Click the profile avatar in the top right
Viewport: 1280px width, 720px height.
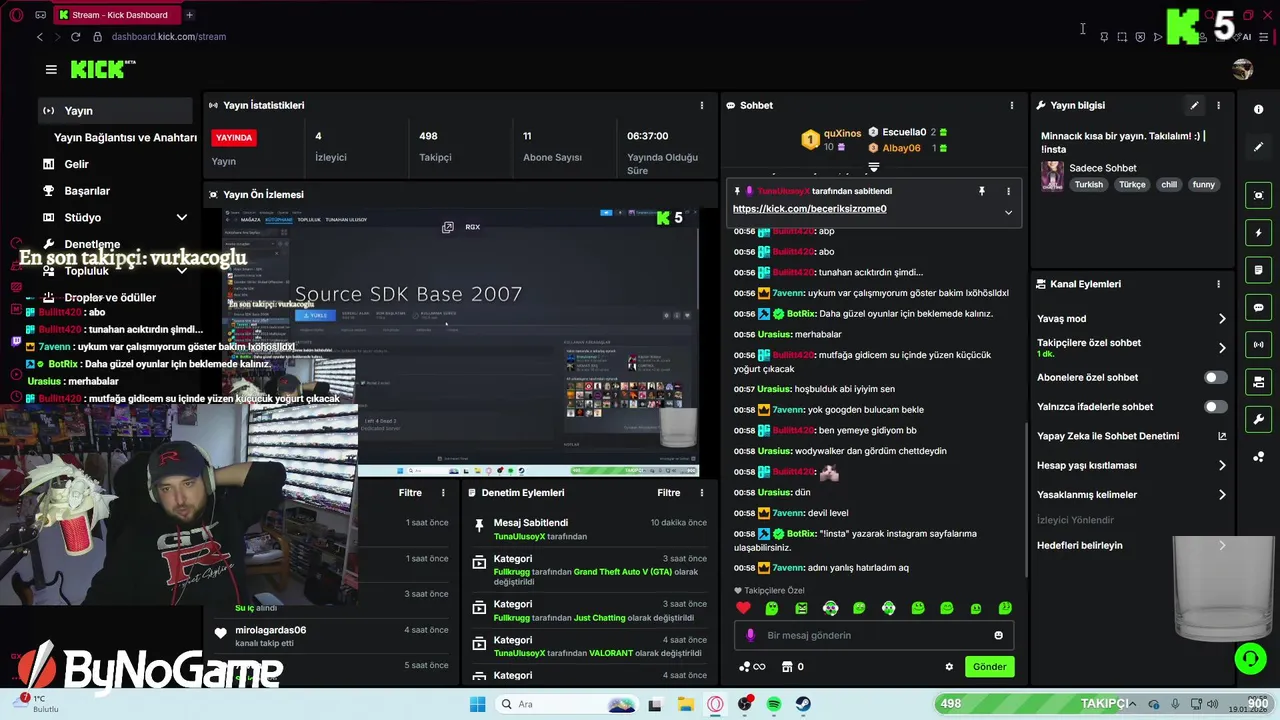(x=1243, y=69)
